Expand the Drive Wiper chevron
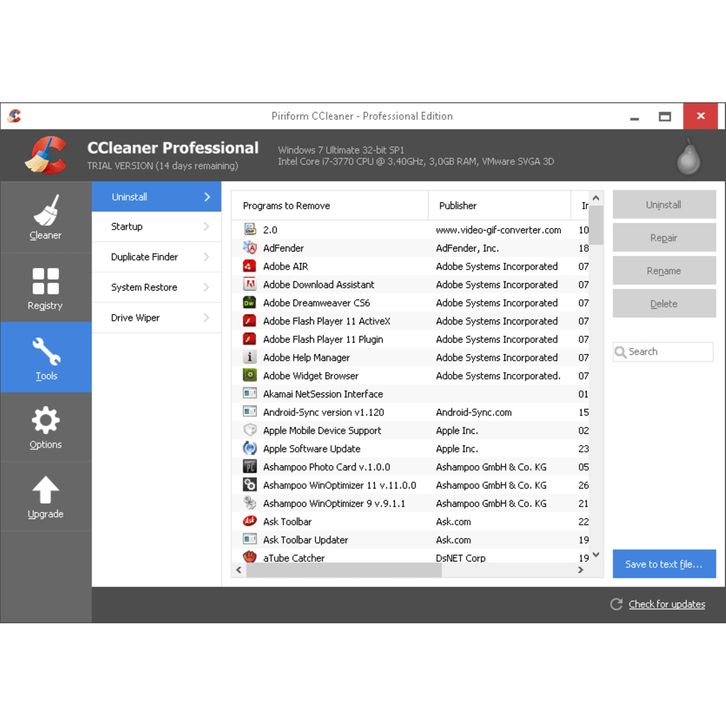Screen dimensions: 726x726 (x=207, y=318)
